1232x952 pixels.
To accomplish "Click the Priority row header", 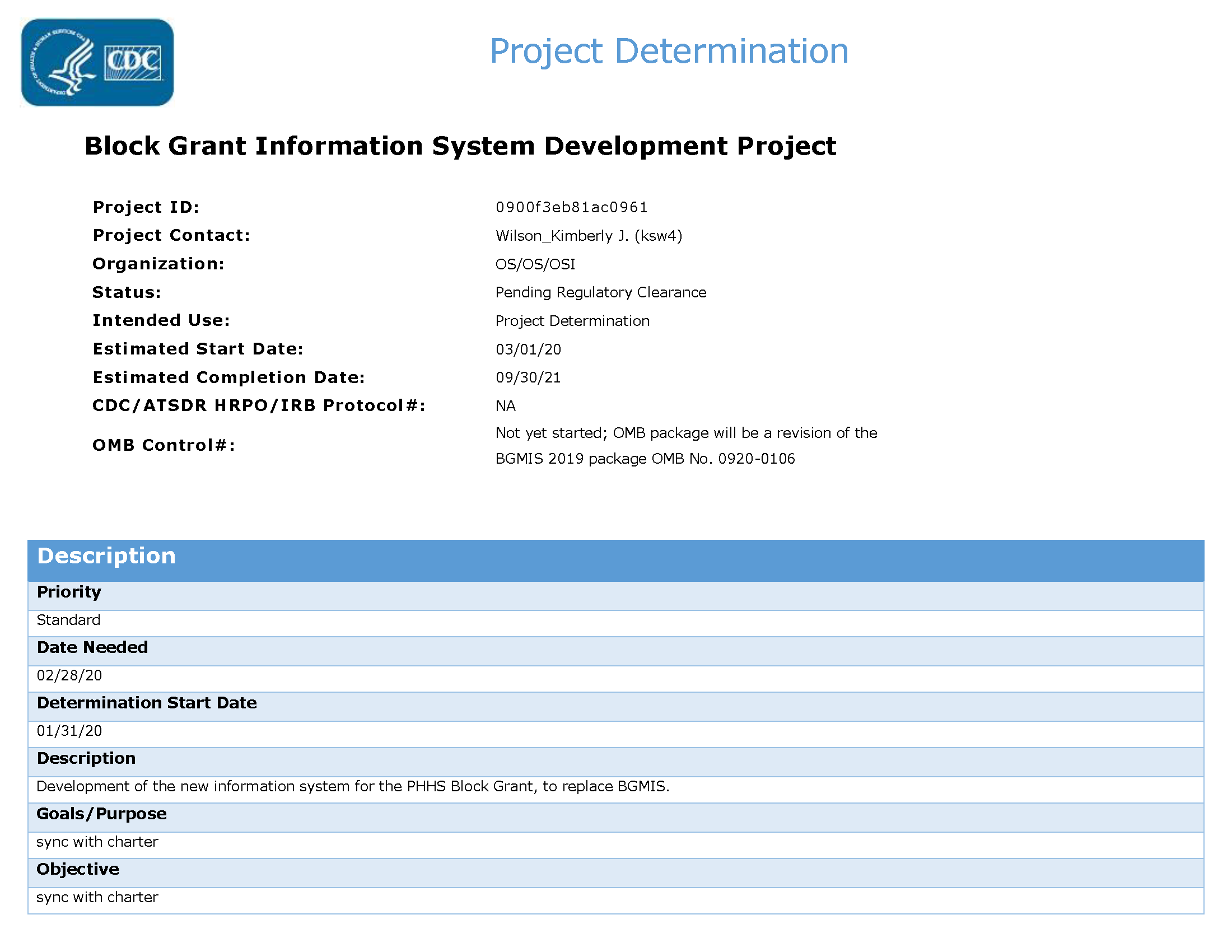I will tap(69, 592).
